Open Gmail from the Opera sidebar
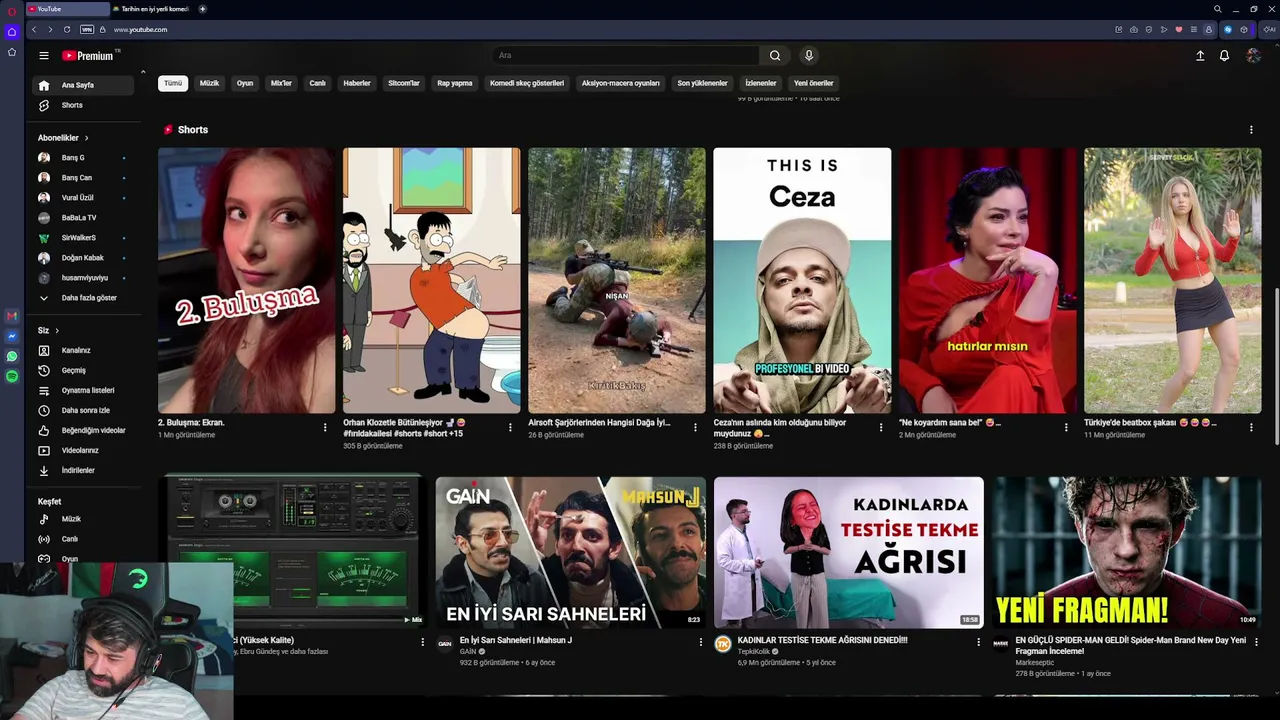 (x=12, y=316)
